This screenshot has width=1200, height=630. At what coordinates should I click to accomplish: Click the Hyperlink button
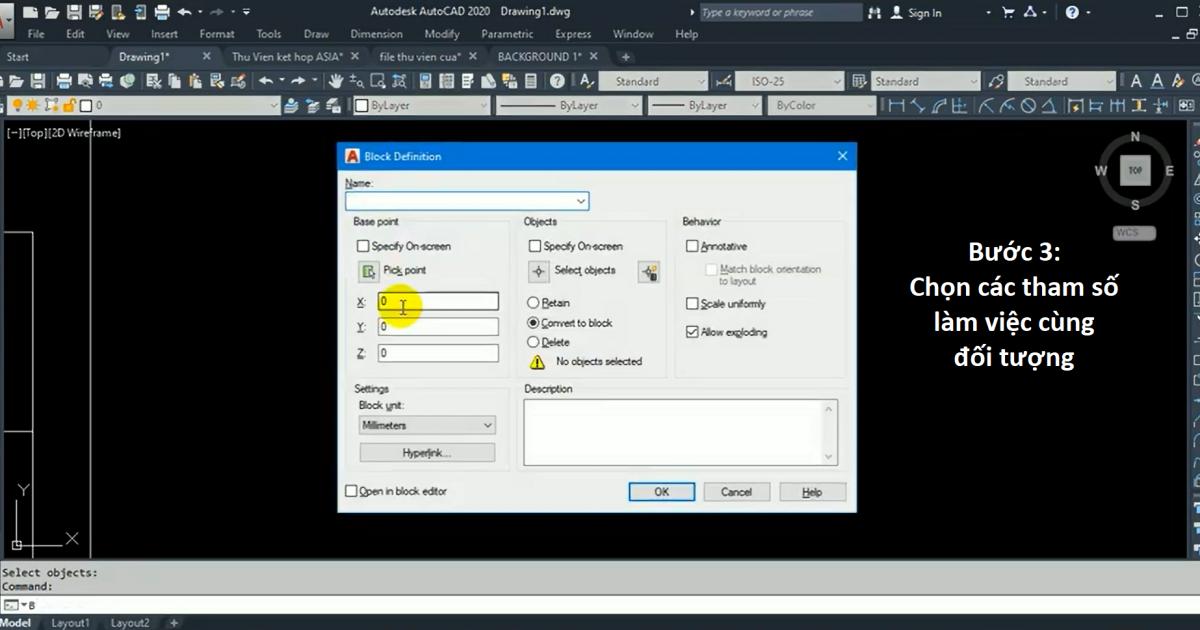point(427,453)
